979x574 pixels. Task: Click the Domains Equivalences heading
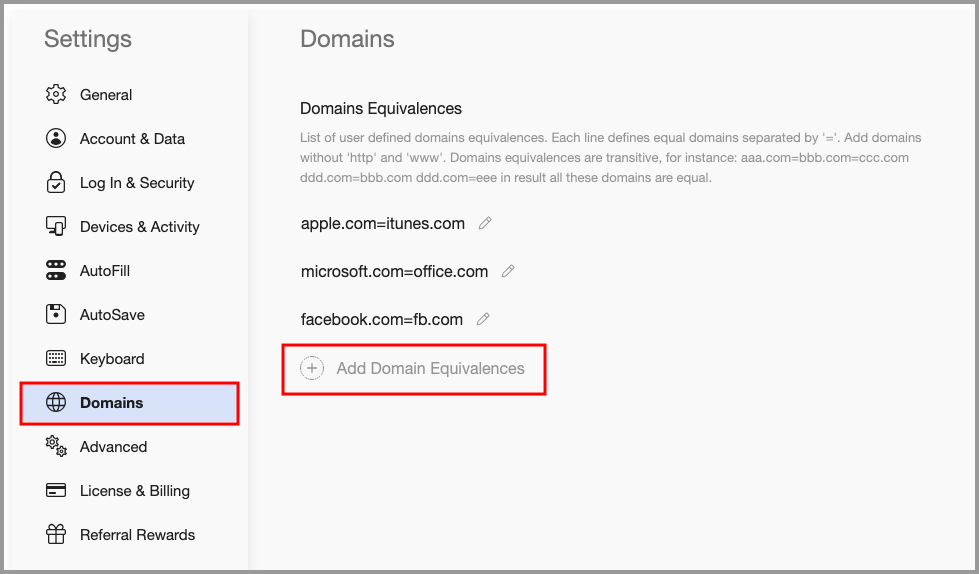pos(381,109)
